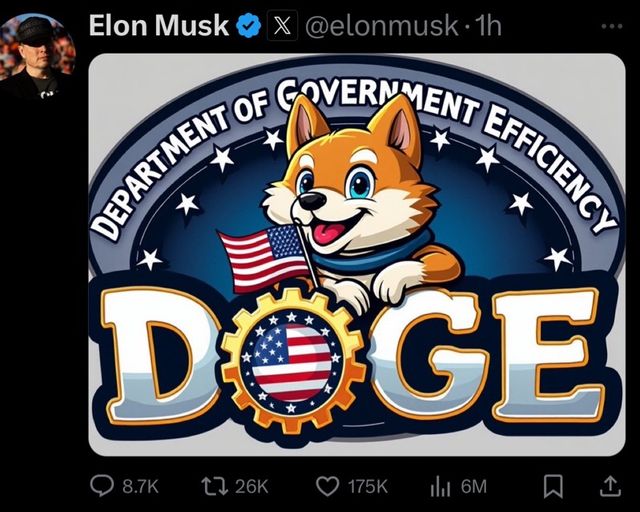Click the Elon Musk display name
Viewport: 640px width, 512px height.
click(159, 25)
